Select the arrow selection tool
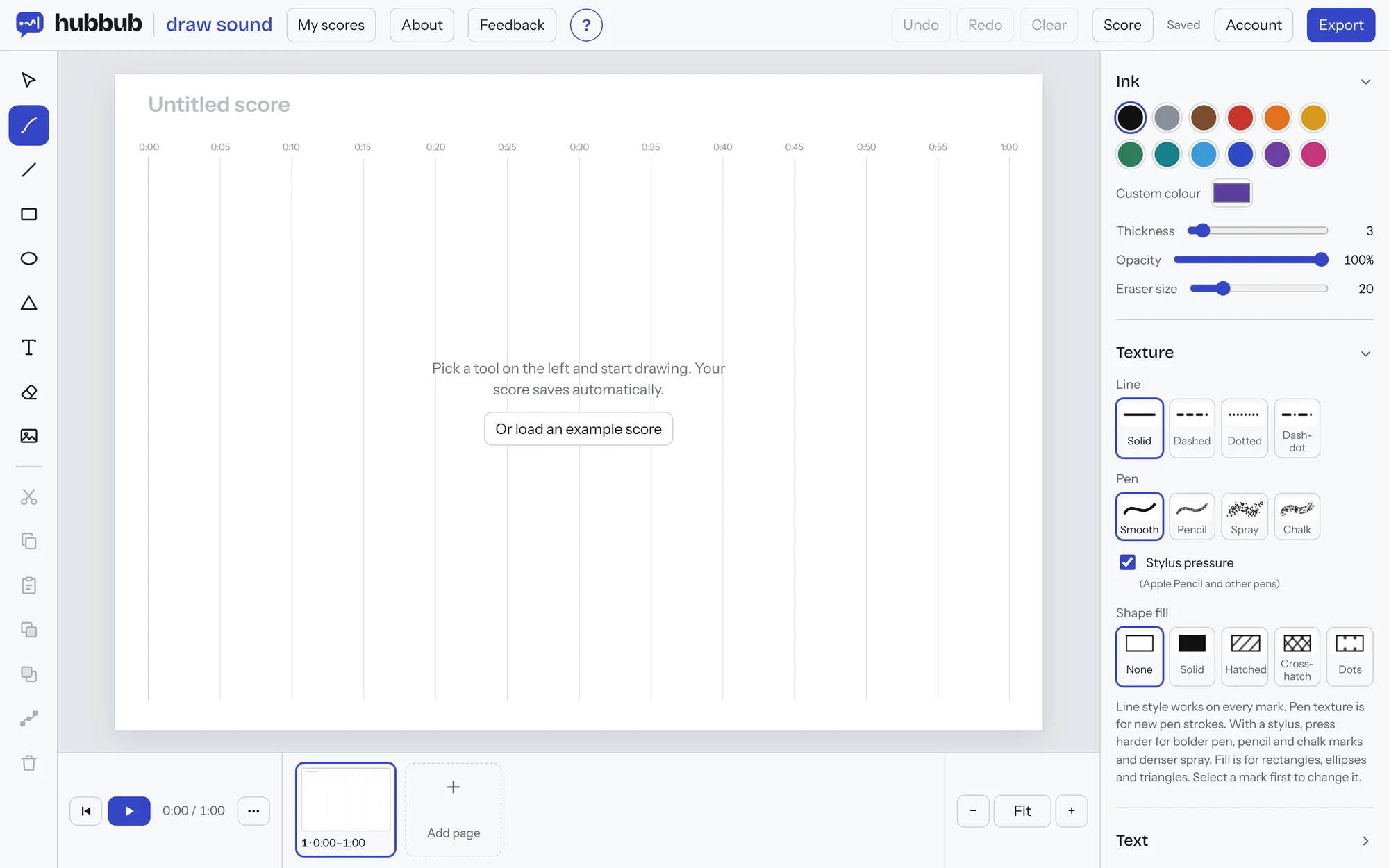1389x868 pixels. click(x=28, y=81)
